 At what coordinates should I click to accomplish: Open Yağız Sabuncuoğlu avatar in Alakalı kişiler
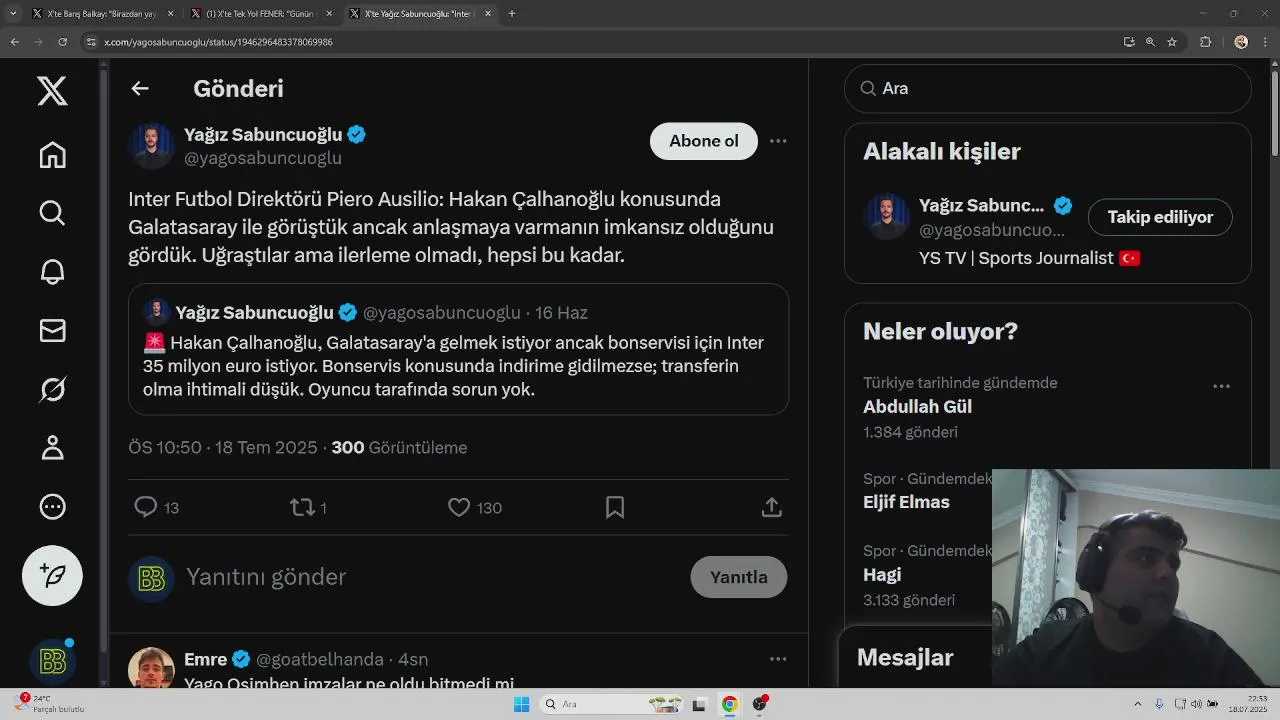(886, 217)
